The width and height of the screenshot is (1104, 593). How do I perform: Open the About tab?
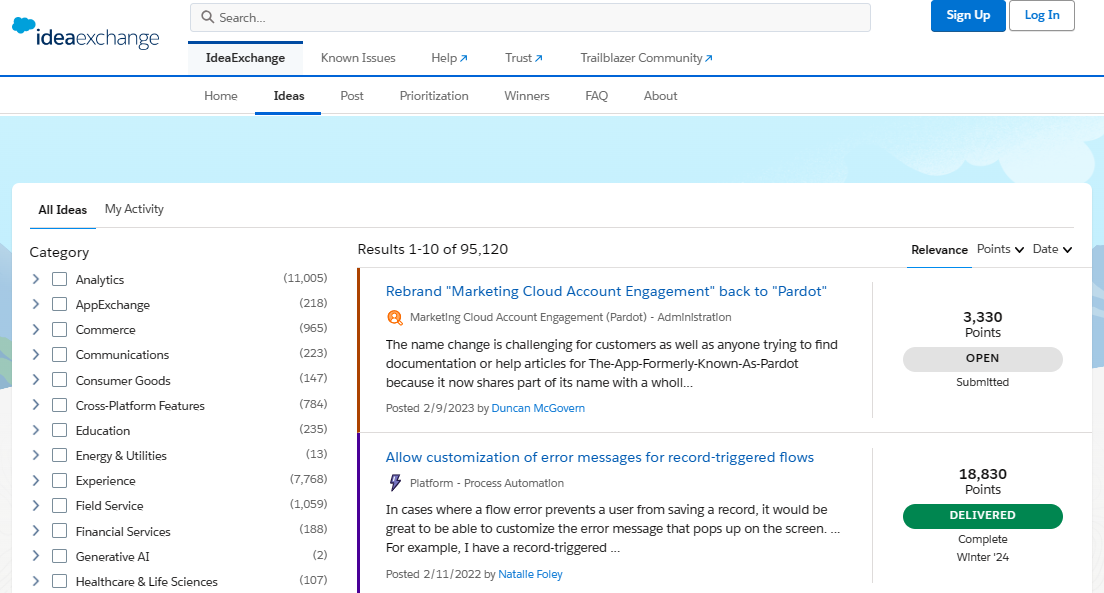coord(660,96)
